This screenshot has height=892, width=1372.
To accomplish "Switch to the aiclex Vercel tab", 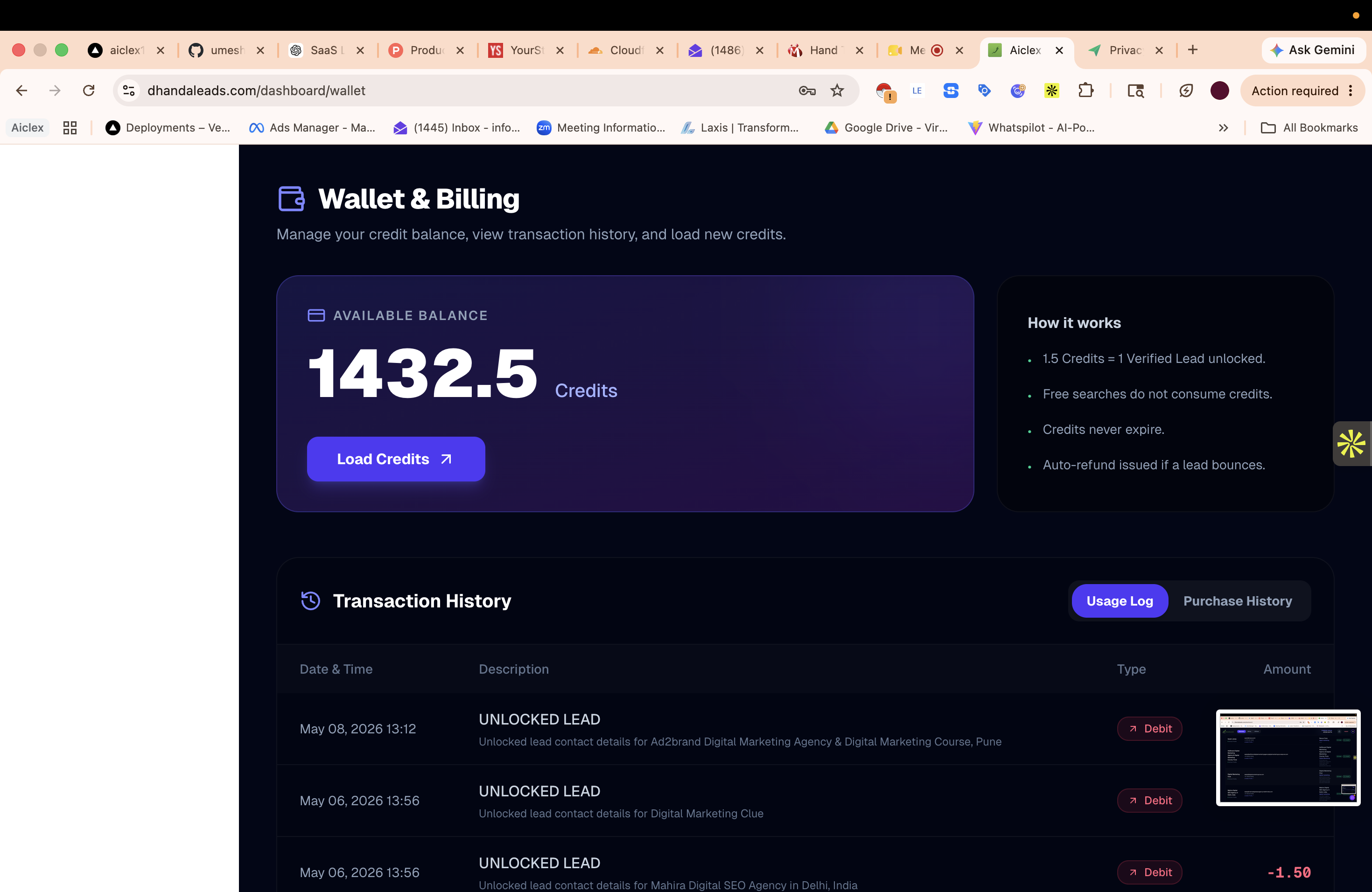I will [x=127, y=50].
